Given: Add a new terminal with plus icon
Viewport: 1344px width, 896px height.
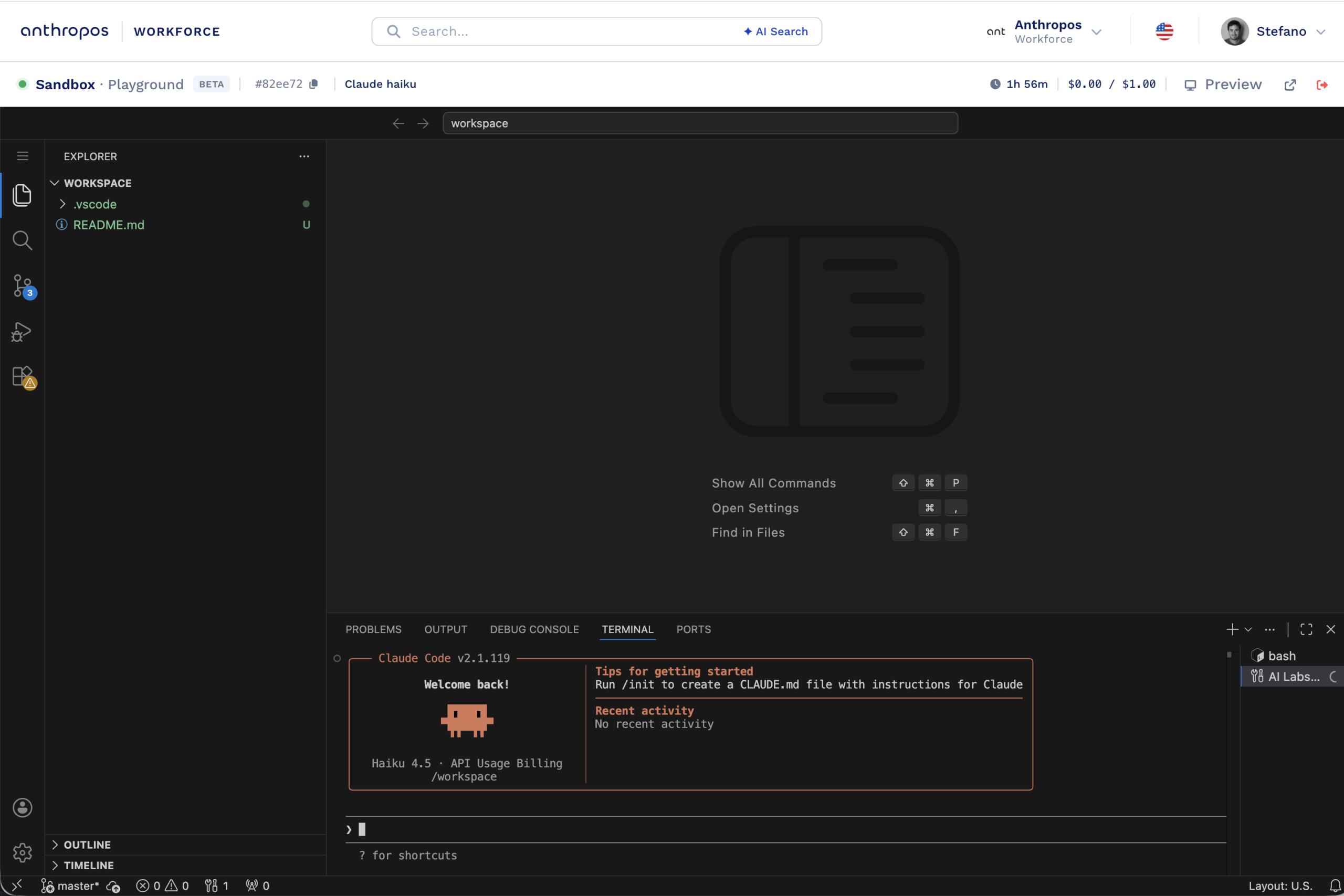Looking at the screenshot, I should click(x=1232, y=629).
